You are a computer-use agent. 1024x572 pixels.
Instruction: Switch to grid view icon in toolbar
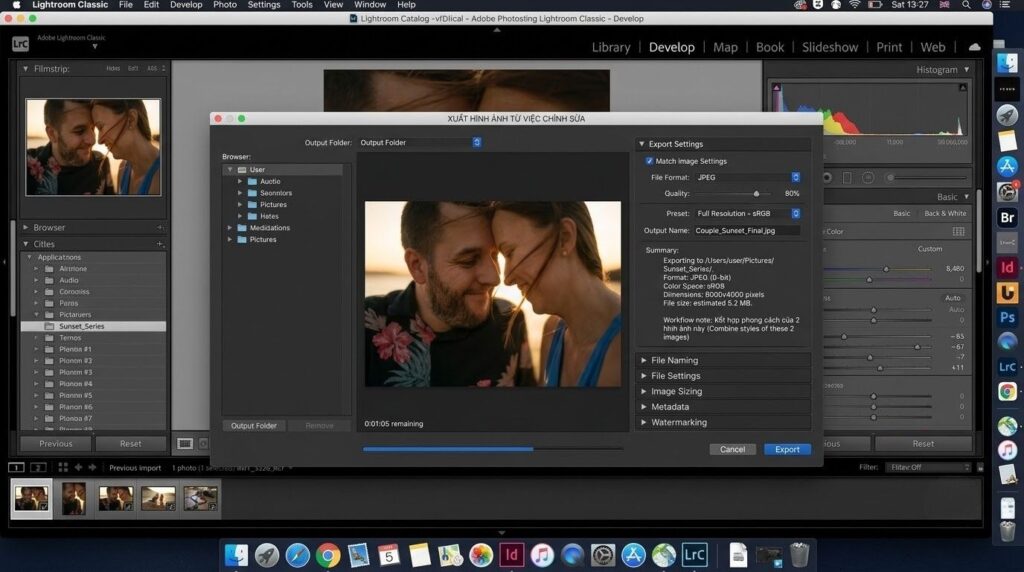(63, 468)
